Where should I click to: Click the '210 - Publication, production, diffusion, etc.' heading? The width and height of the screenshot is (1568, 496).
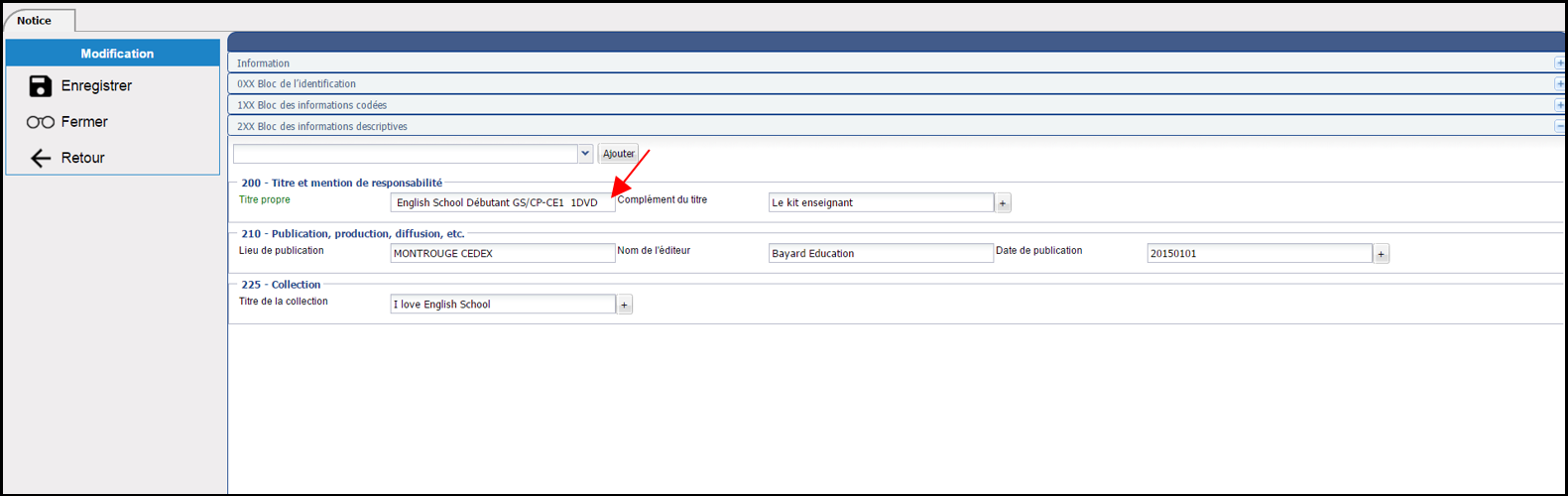[x=353, y=233]
